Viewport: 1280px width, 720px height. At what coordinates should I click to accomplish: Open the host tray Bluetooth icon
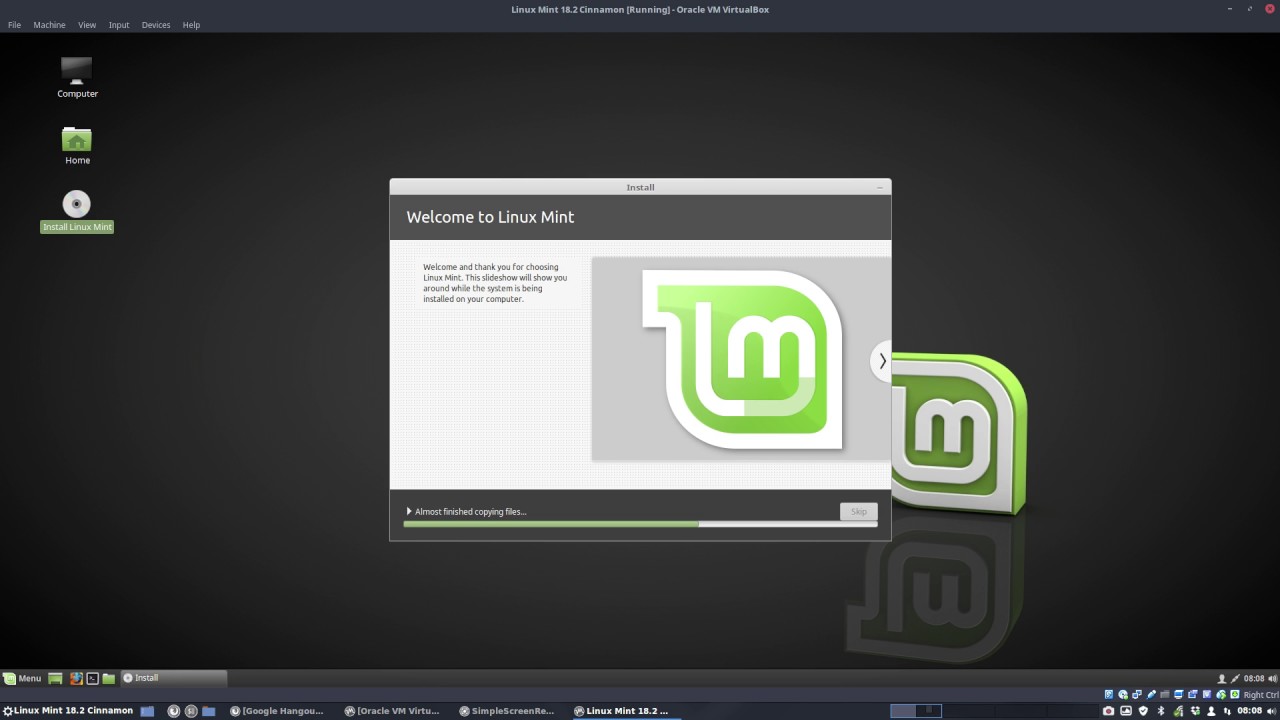(1161, 711)
